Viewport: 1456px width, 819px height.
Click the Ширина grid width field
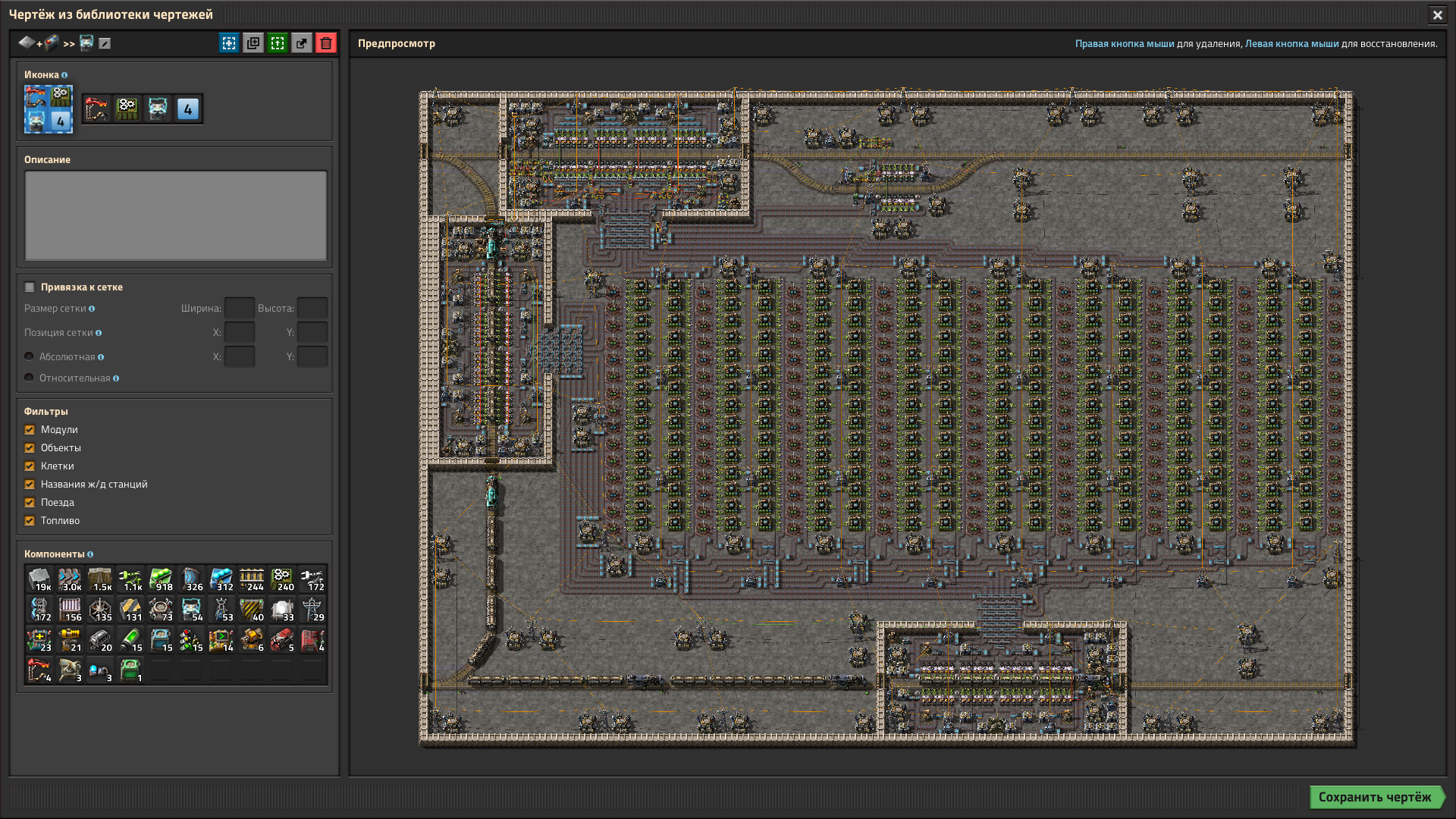(240, 308)
